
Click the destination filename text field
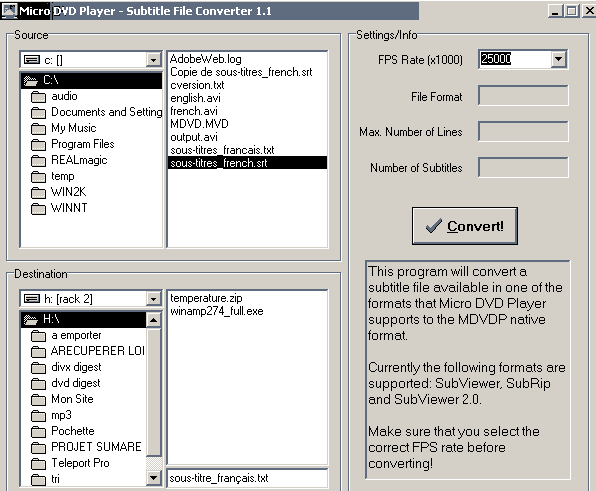(247, 478)
